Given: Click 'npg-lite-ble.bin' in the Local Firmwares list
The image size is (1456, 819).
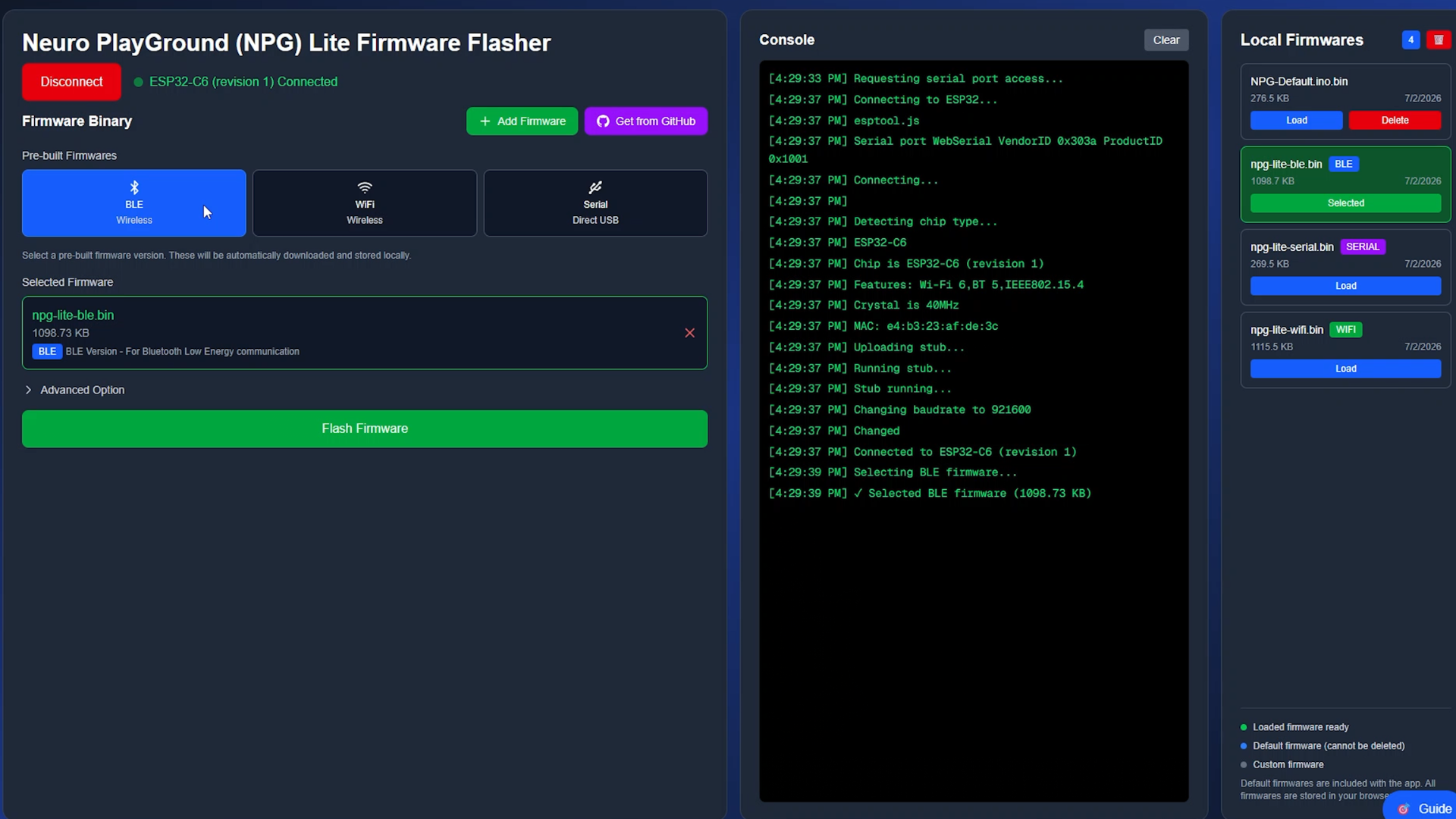Looking at the screenshot, I should 1286,165.
